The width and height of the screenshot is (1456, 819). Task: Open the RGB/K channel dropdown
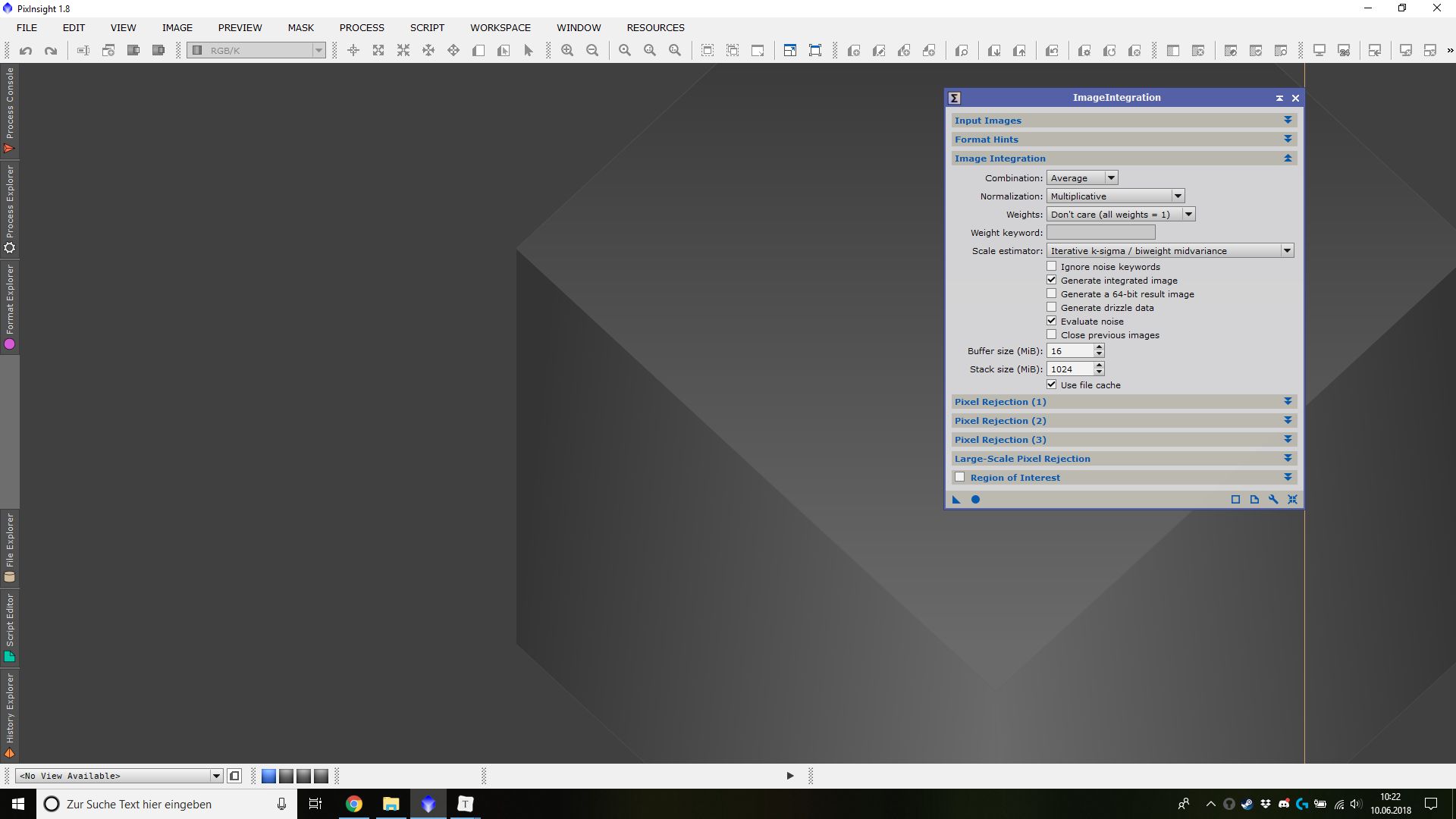256,50
